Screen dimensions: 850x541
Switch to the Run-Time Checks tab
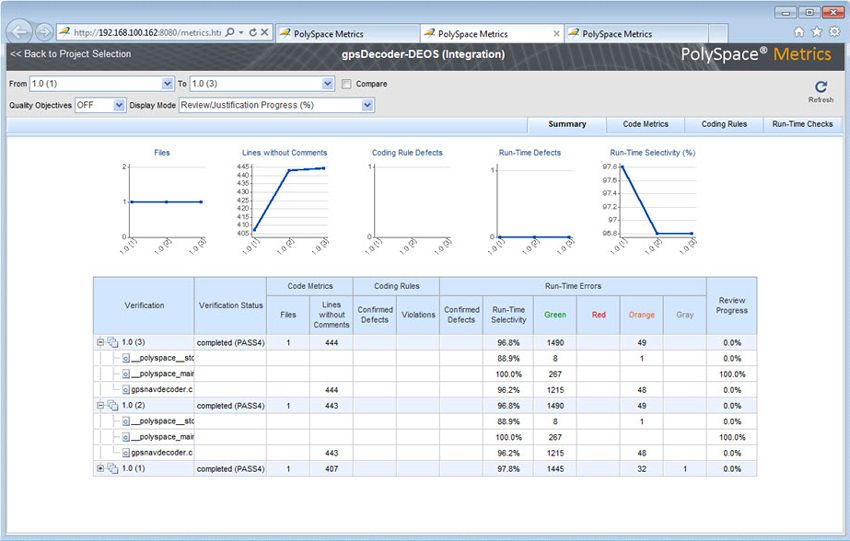pos(802,124)
